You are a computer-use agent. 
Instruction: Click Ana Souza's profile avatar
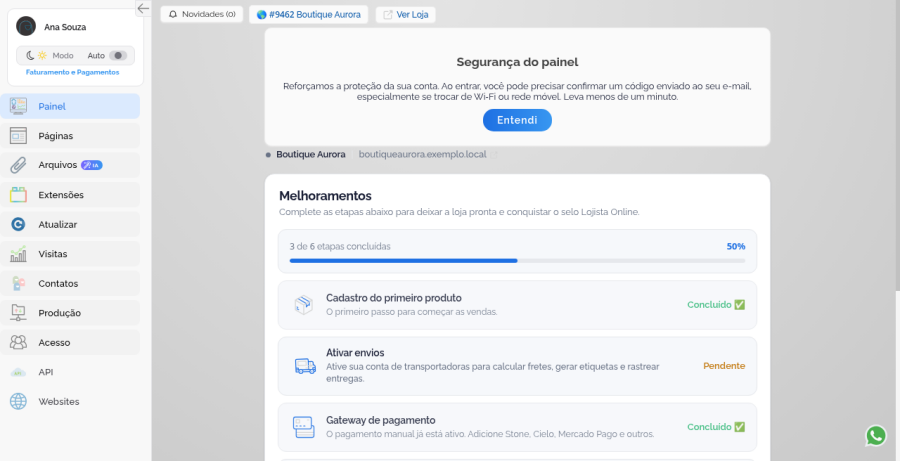pyautogui.click(x=26, y=26)
